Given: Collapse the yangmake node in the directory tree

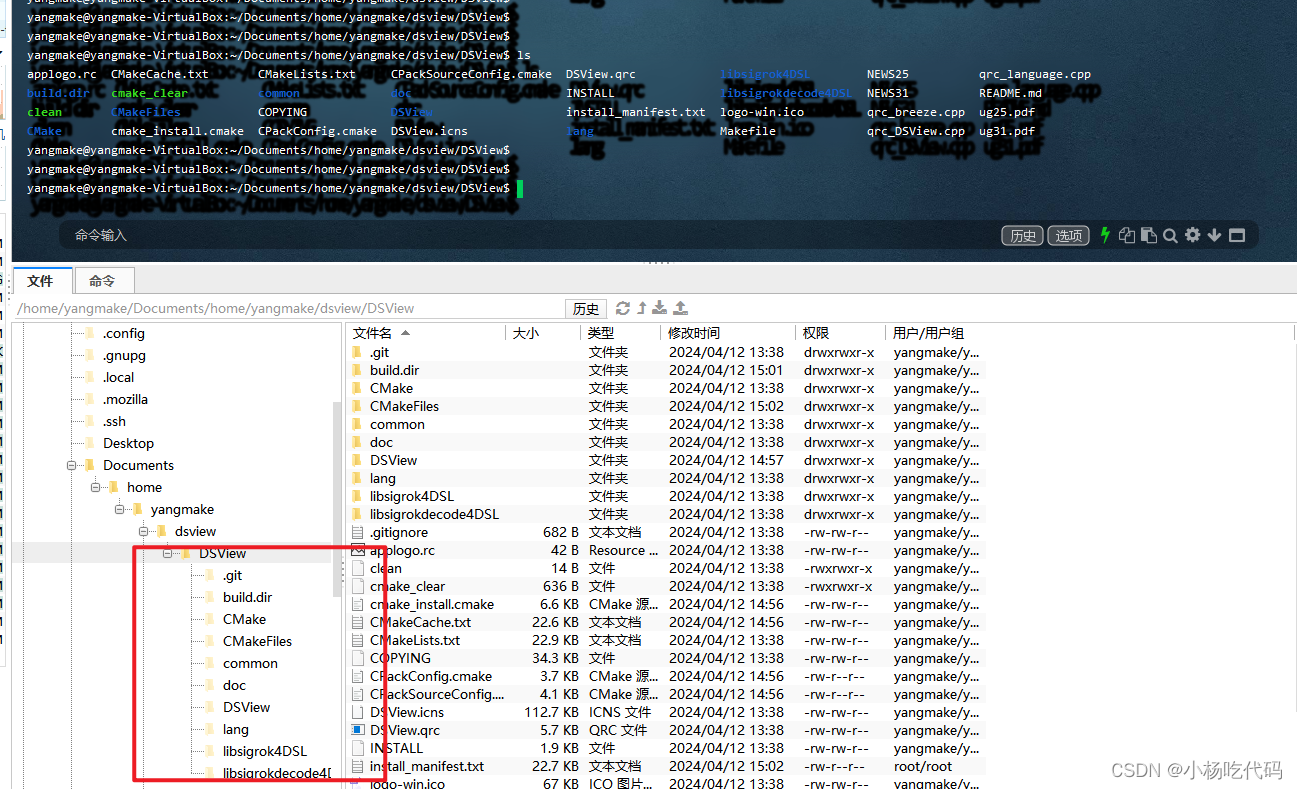Looking at the screenshot, I should pos(119,509).
